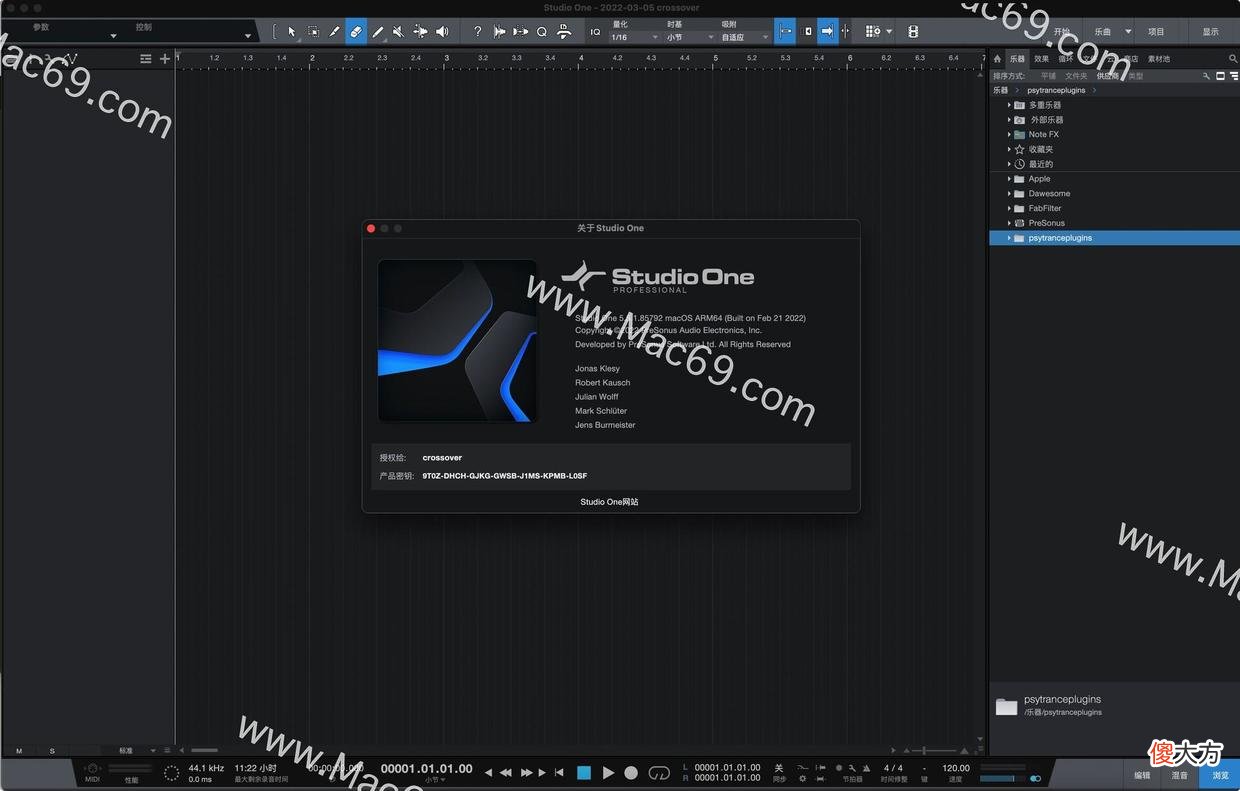
Task: Add a track with the plus icon
Action: pos(165,59)
